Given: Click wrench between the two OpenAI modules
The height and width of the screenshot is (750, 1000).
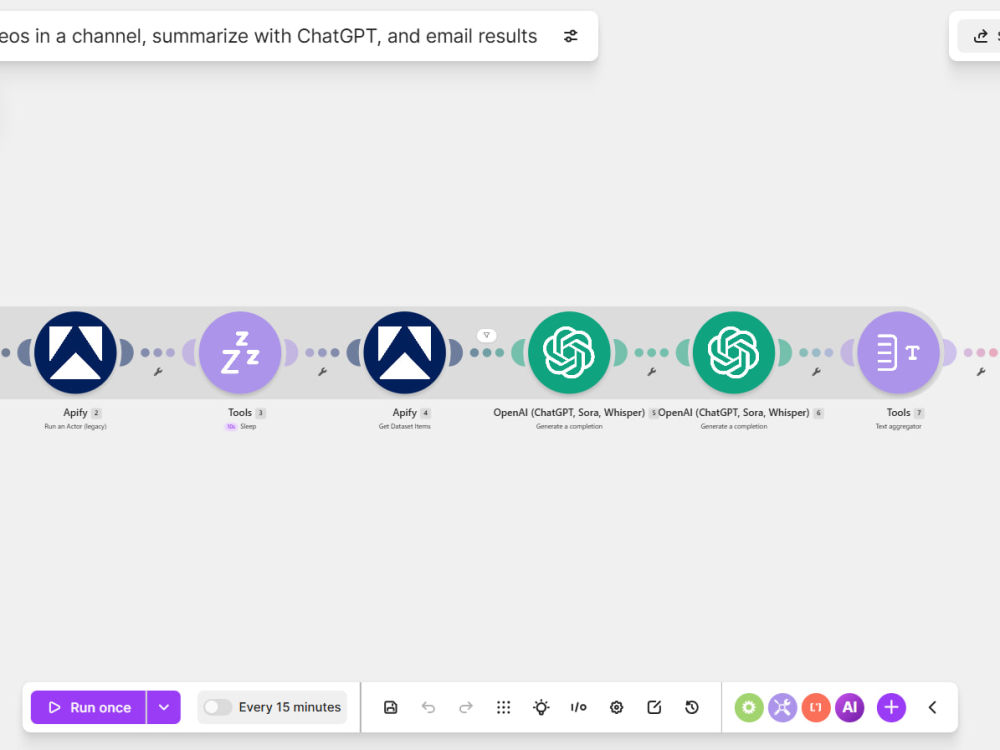Looking at the screenshot, I should (652, 372).
